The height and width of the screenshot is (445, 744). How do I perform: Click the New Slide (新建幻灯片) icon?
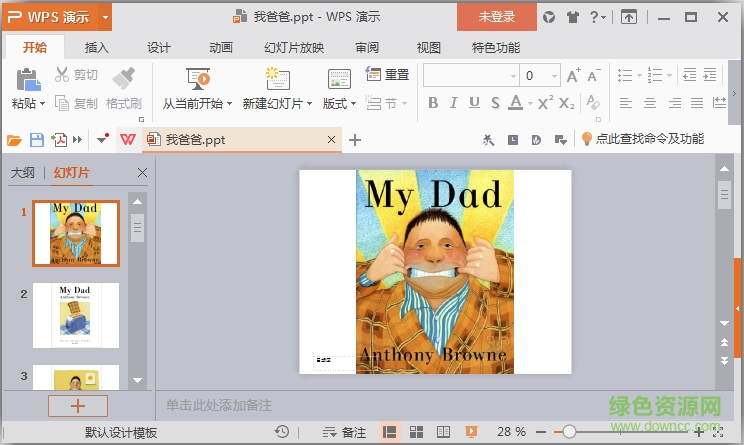pos(277,79)
